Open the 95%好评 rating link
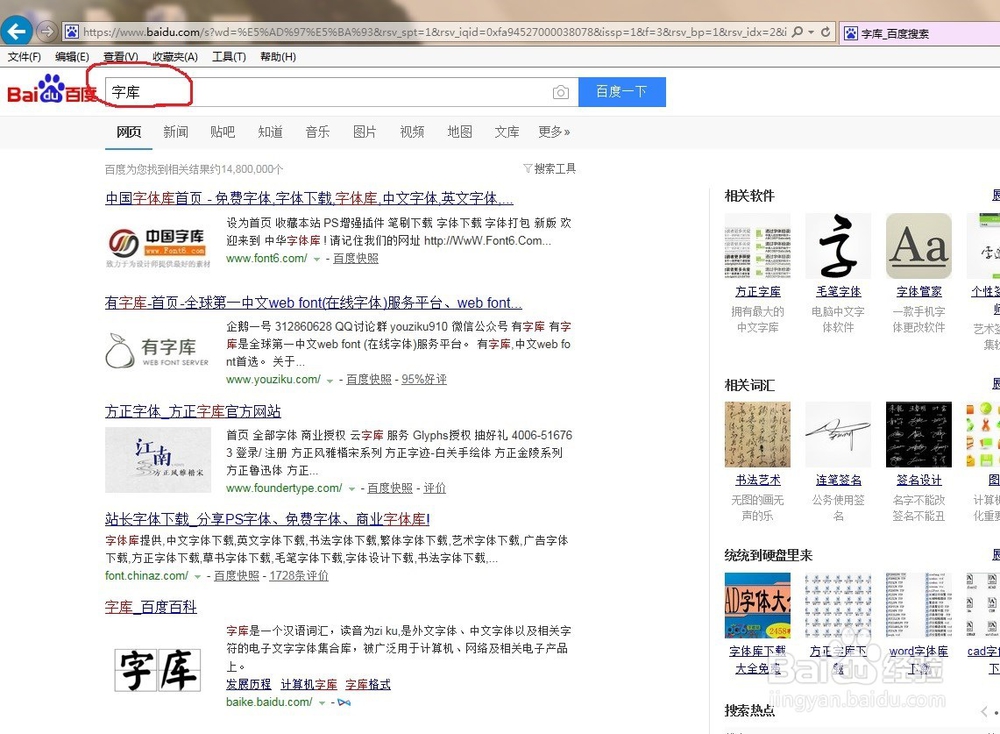This screenshot has height=734, width=1000. point(424,379)
